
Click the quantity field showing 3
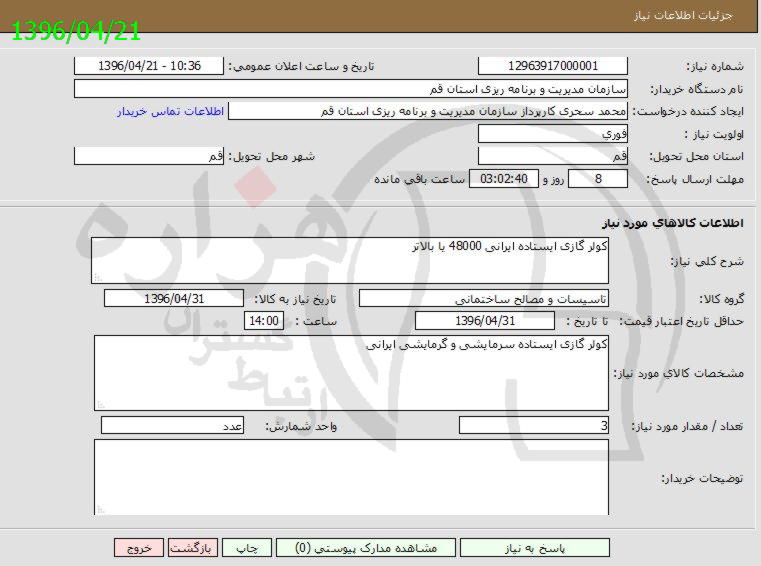click(534, 426)
